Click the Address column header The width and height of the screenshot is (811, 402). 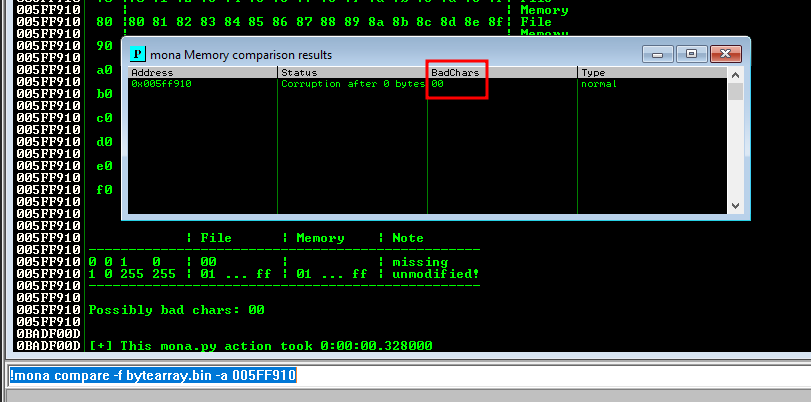[x=203, y=72]
